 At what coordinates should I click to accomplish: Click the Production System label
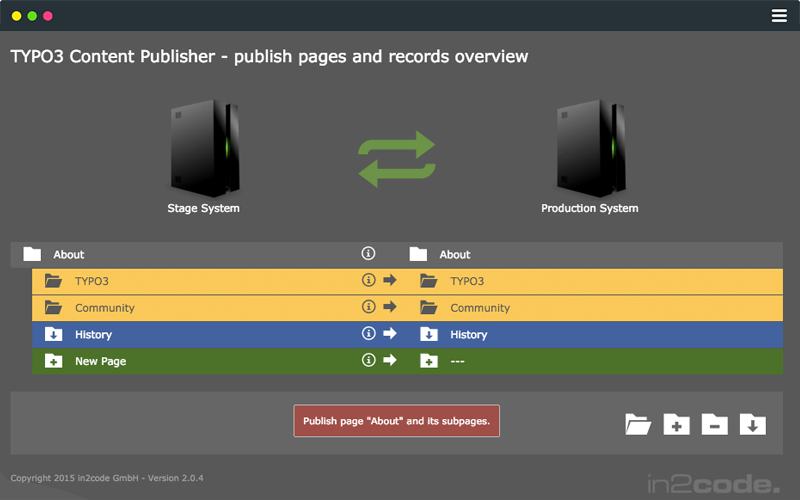tap(590, 208)
